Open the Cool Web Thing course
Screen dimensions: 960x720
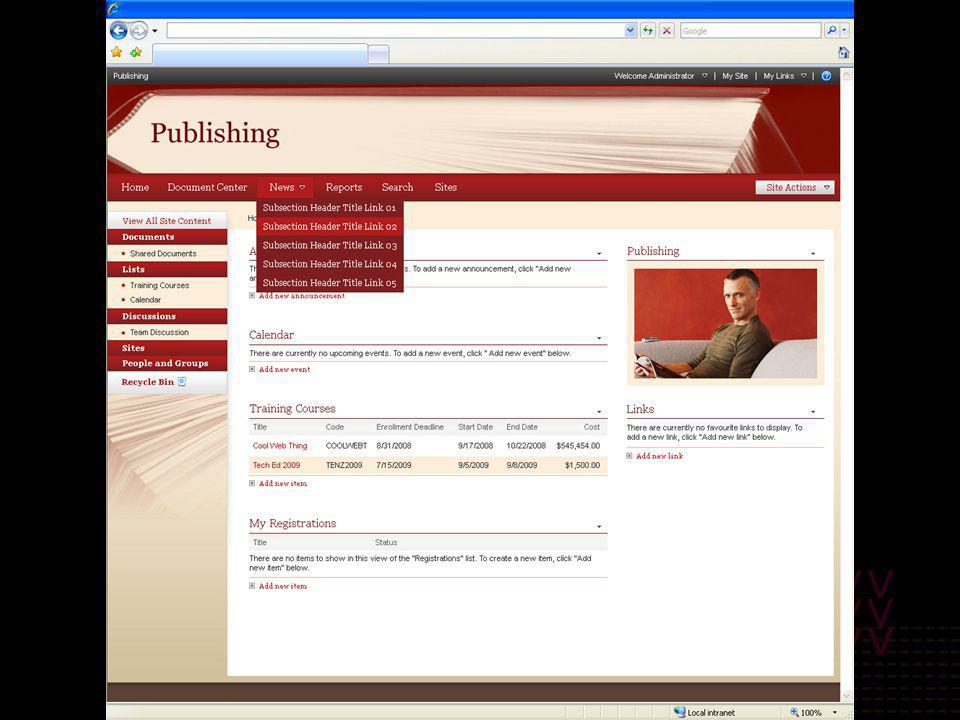point(280,446)
